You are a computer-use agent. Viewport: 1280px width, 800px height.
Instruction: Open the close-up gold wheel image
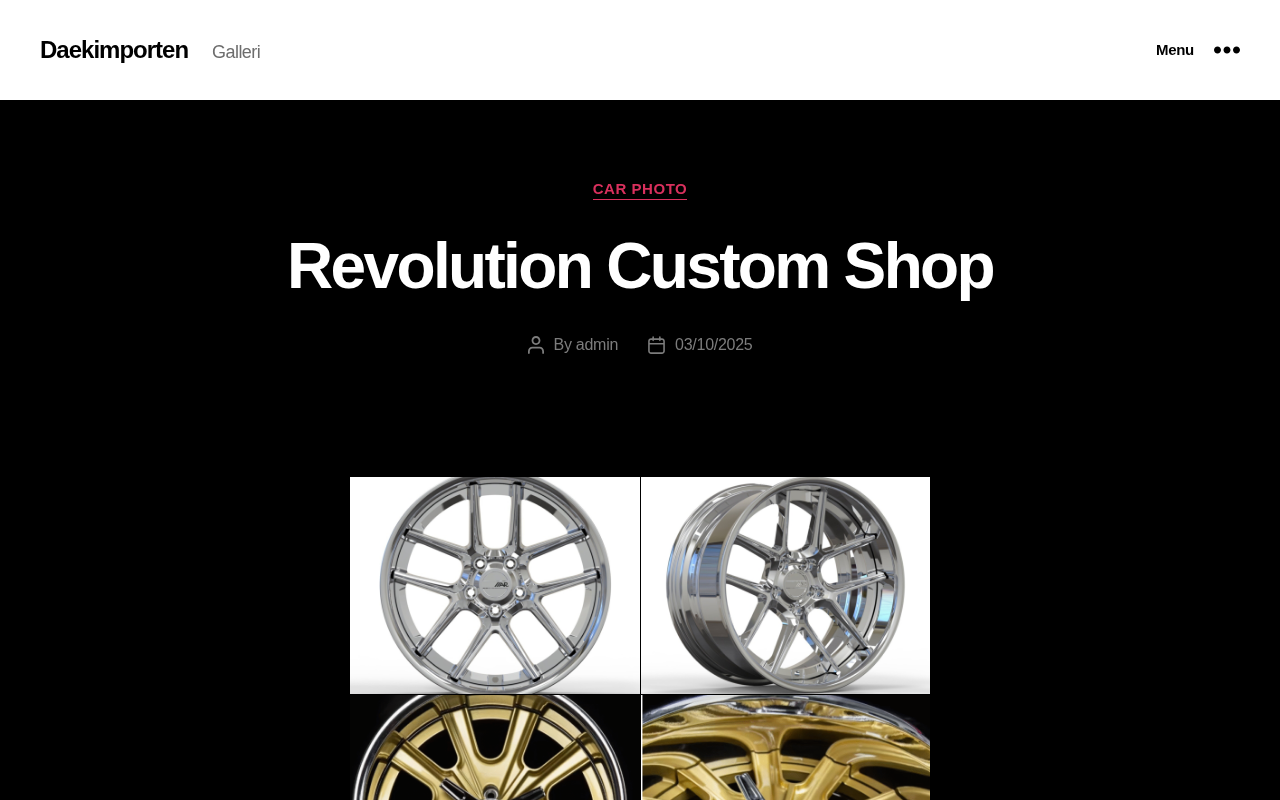click(x=786, y=748)
